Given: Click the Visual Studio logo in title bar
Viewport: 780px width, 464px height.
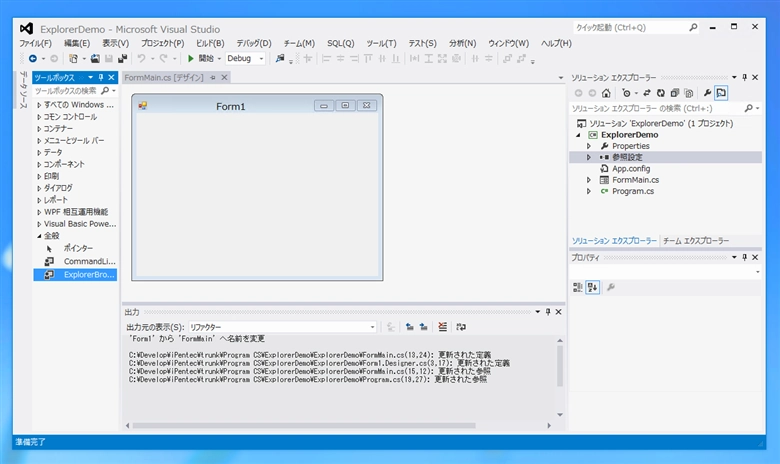Looking at the screenshot, I should click(x=26, y=28).
